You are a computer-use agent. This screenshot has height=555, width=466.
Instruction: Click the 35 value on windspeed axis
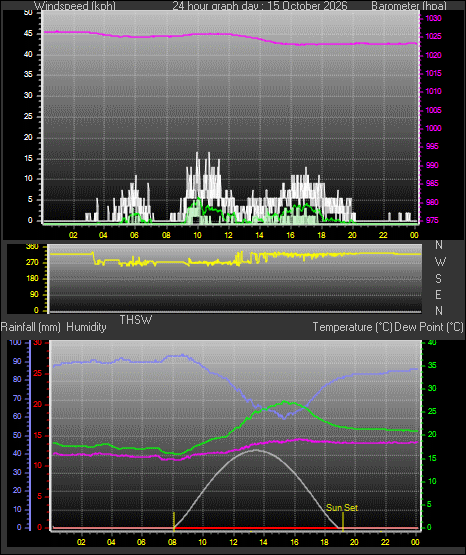click(x=28, y=74)
